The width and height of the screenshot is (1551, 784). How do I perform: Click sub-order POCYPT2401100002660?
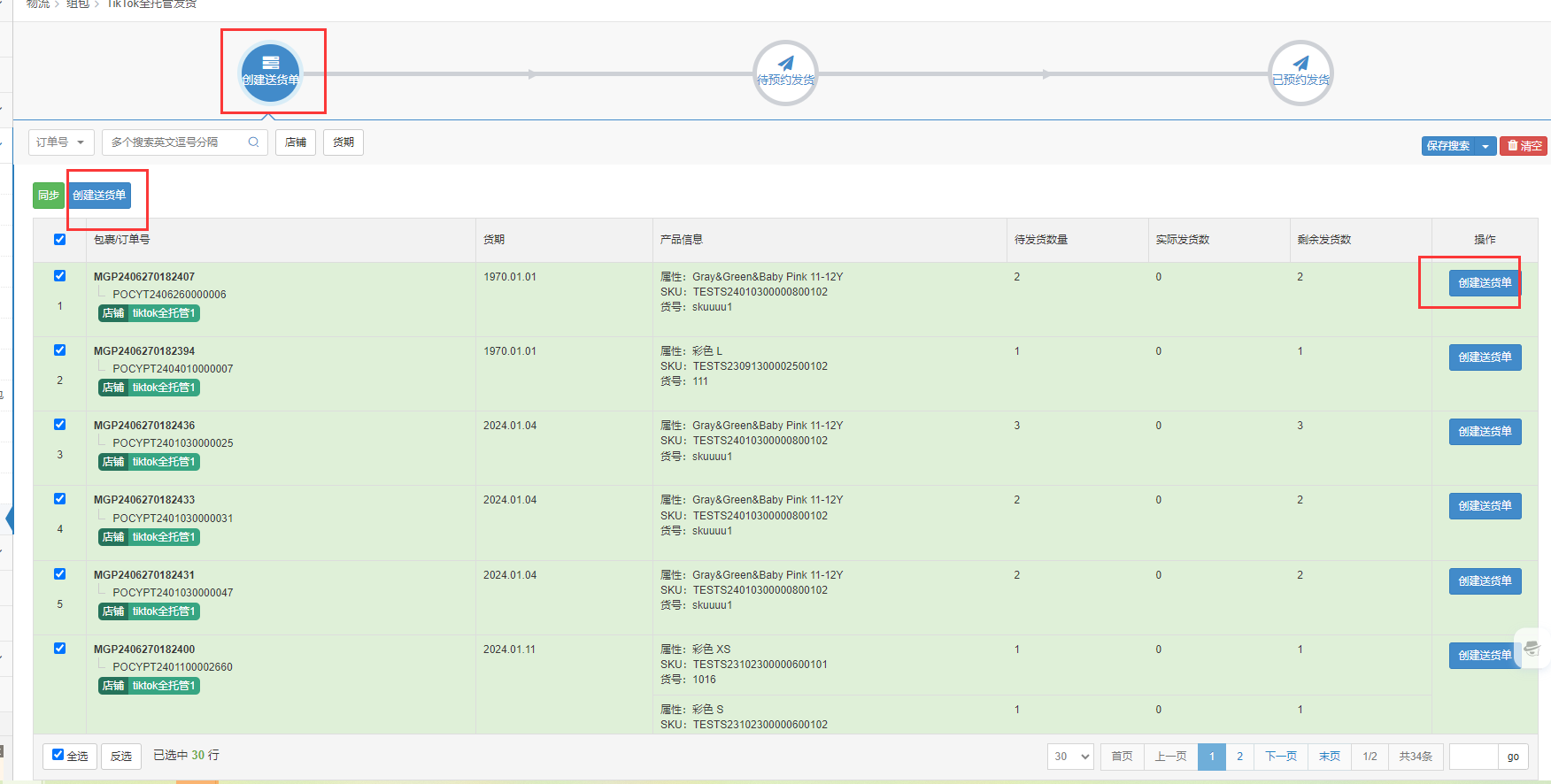173,667
